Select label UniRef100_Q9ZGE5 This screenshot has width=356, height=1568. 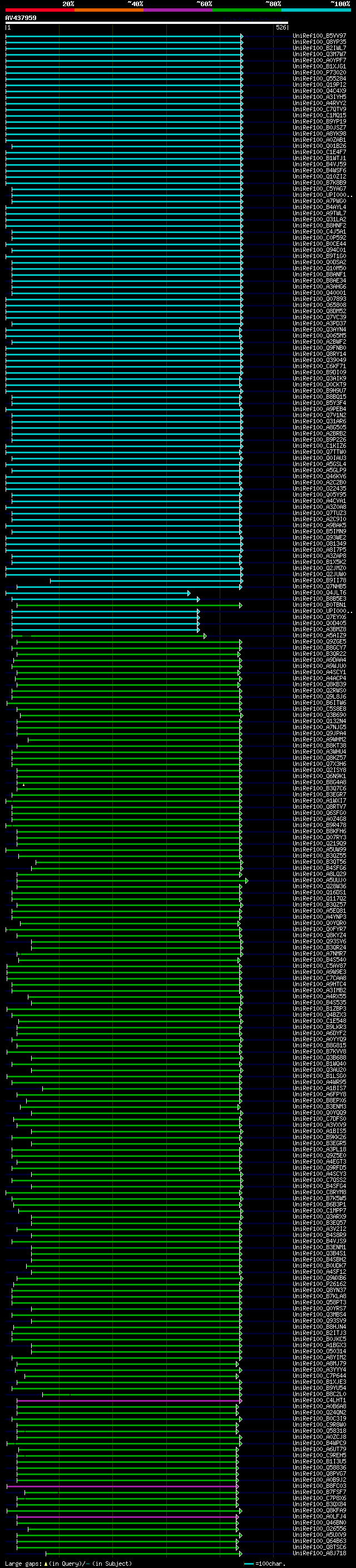[x=319, y=641]
